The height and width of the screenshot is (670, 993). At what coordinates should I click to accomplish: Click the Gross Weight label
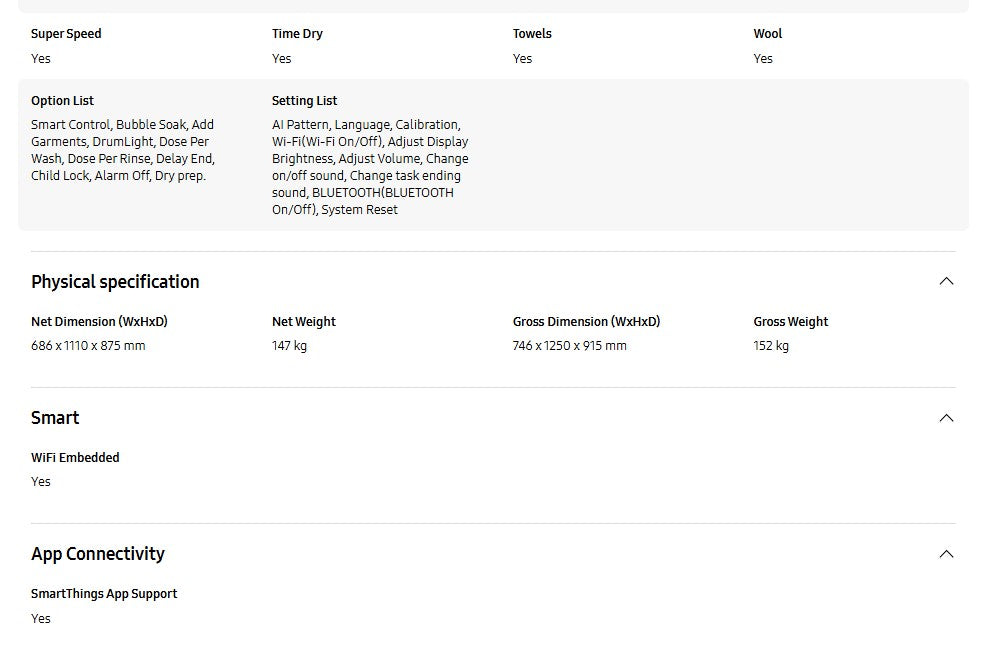(x=791, y=322)
